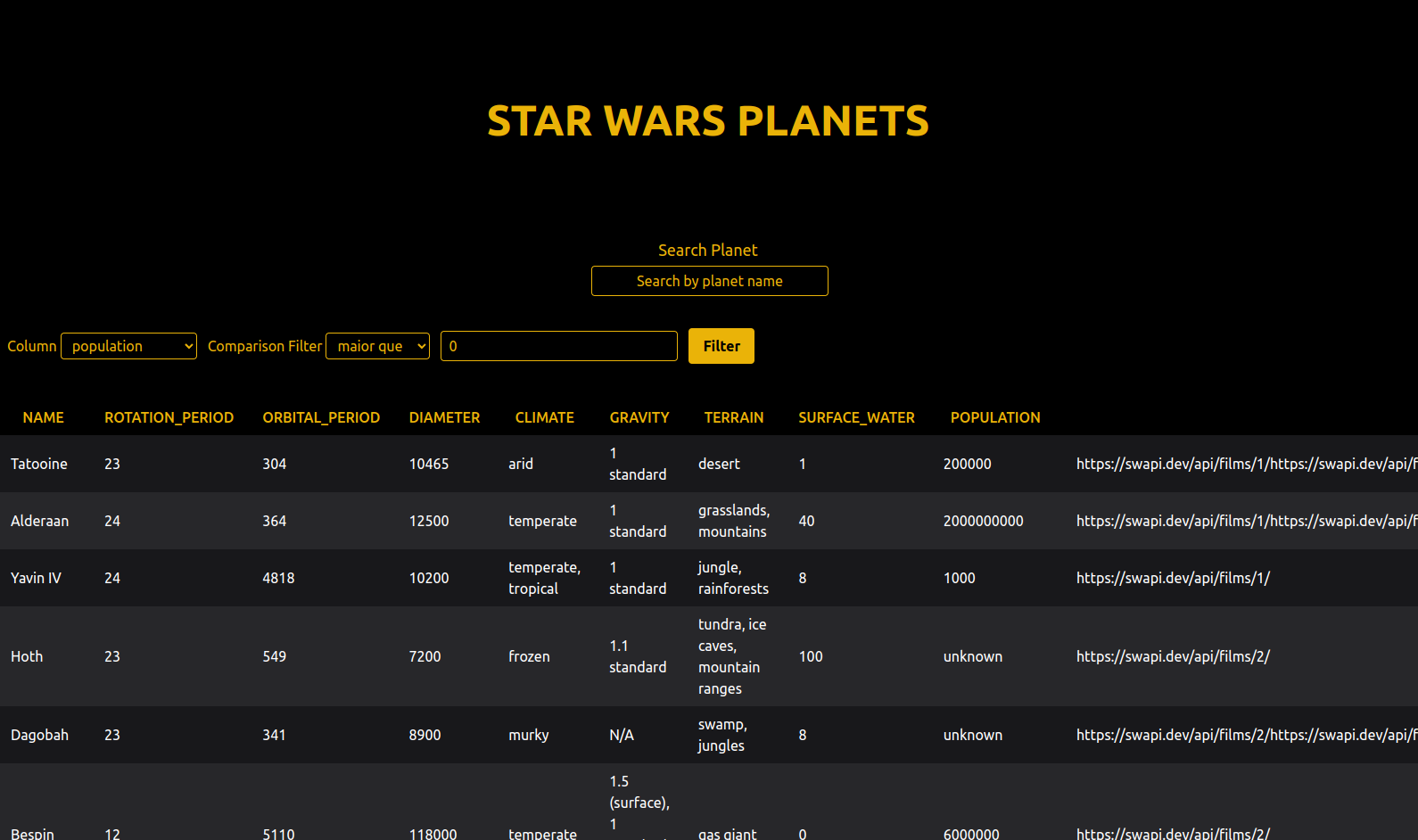Click Hoth's gravity 1.1 standard
1418x840 pixels.
click(x=638, y=656)
